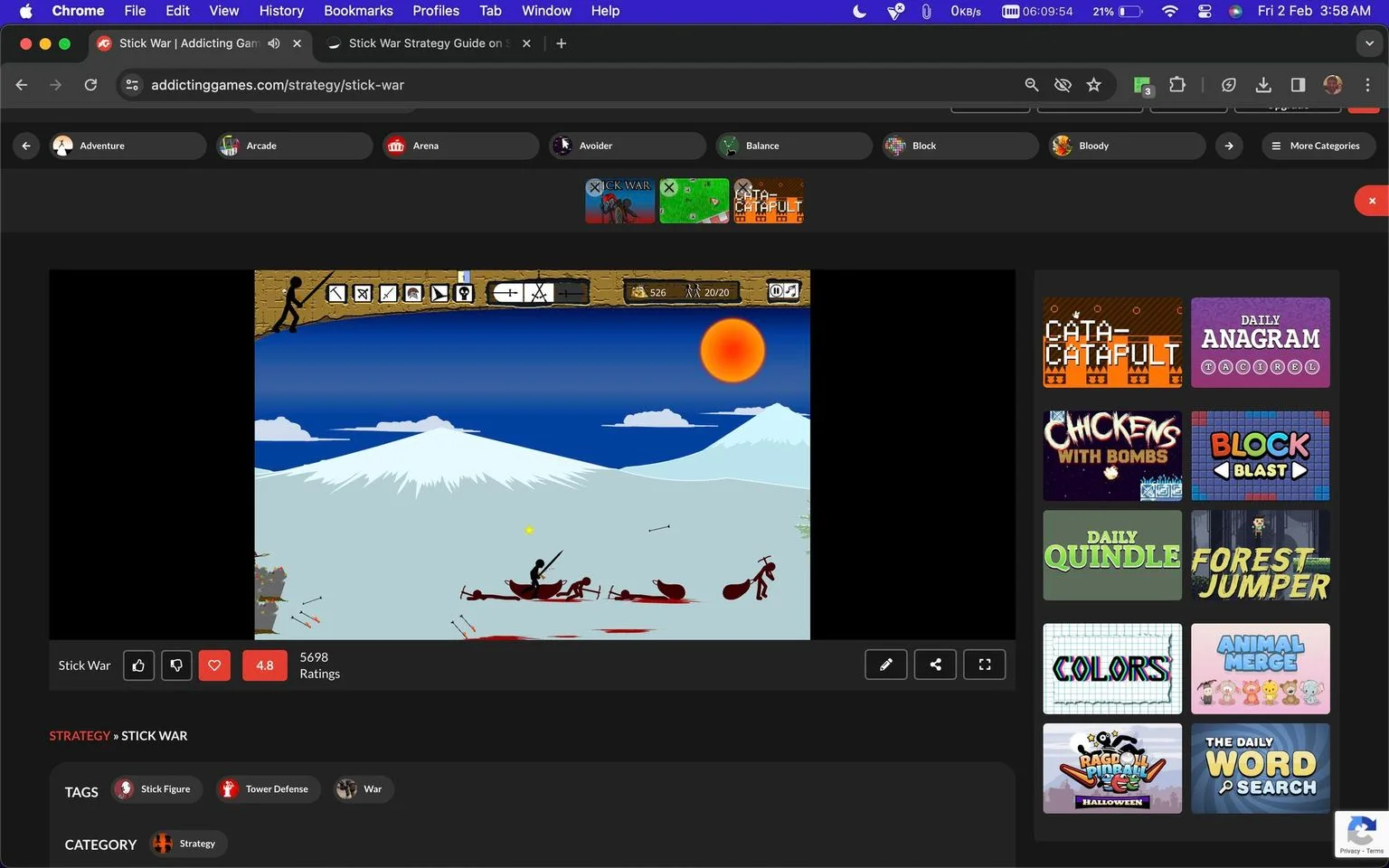
Task: Choose the garrison retreat formation
Action: [x=571, y=293]
